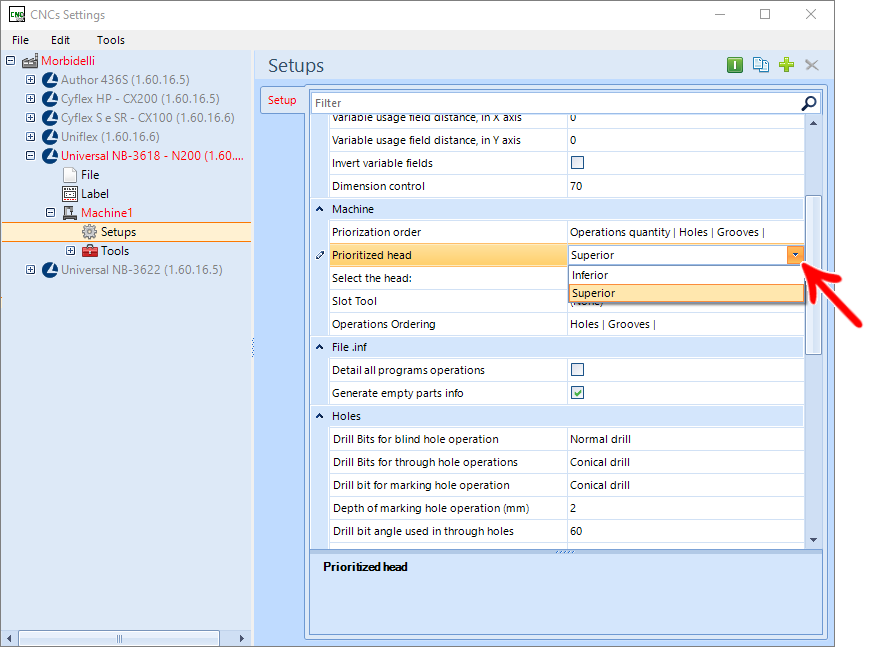Enable Detail all programs operations checkbox
Viewport: 874px width, 647px height.
(577, 369)
